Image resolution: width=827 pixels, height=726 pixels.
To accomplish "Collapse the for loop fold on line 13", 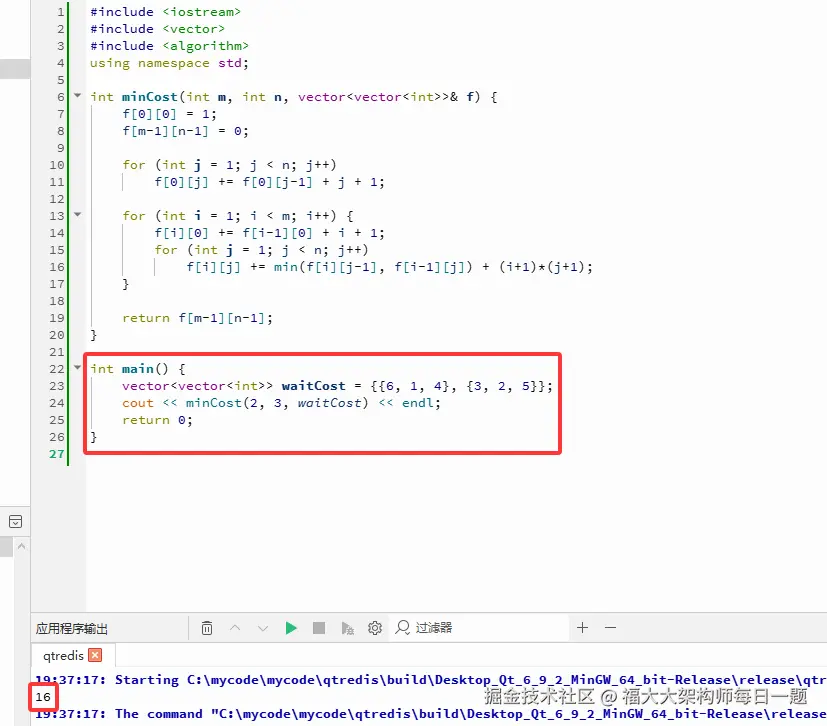I will point(78,215).
